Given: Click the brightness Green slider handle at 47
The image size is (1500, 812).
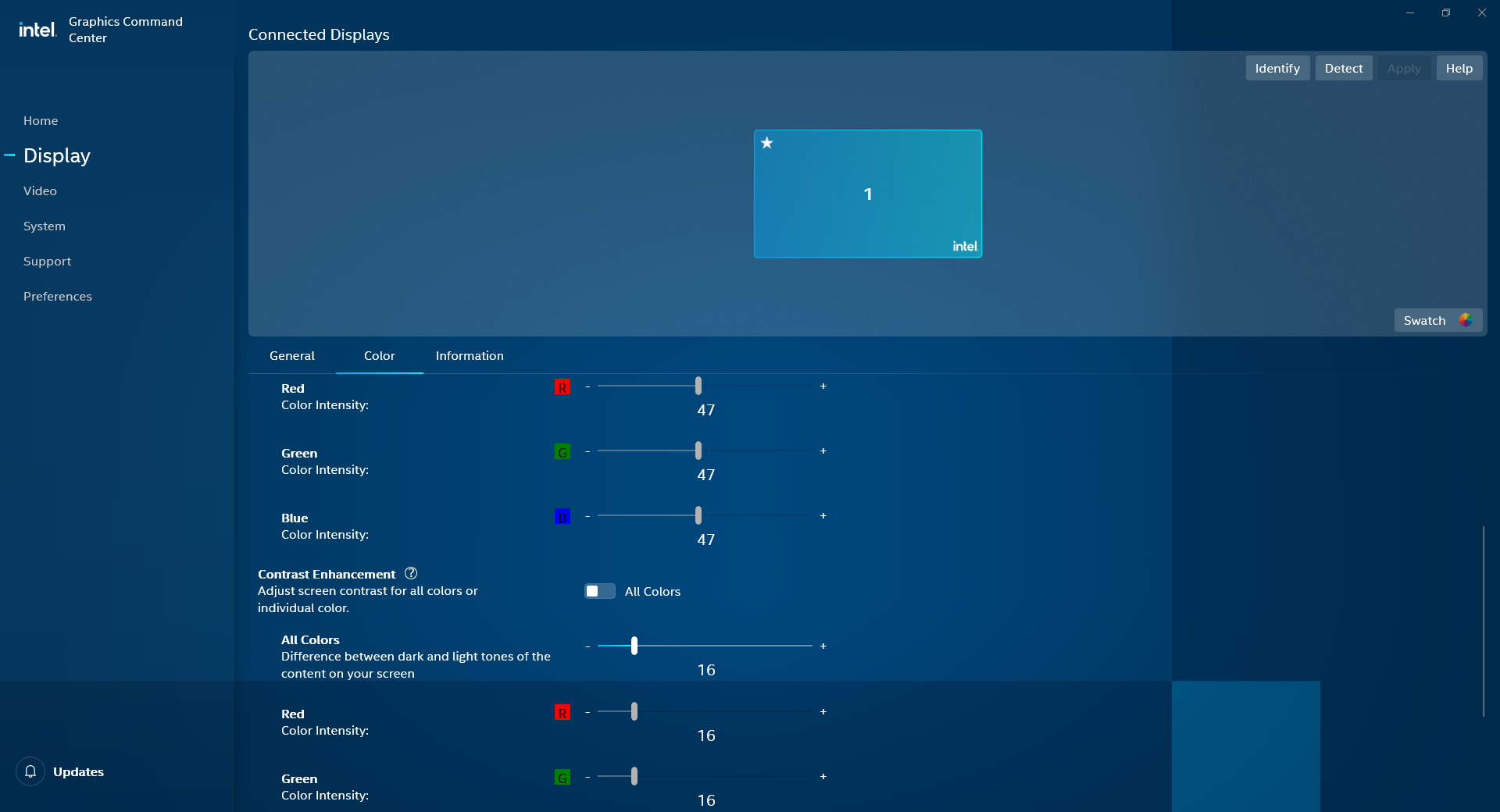Looking at the screenshot, I should tap(698, 451).
